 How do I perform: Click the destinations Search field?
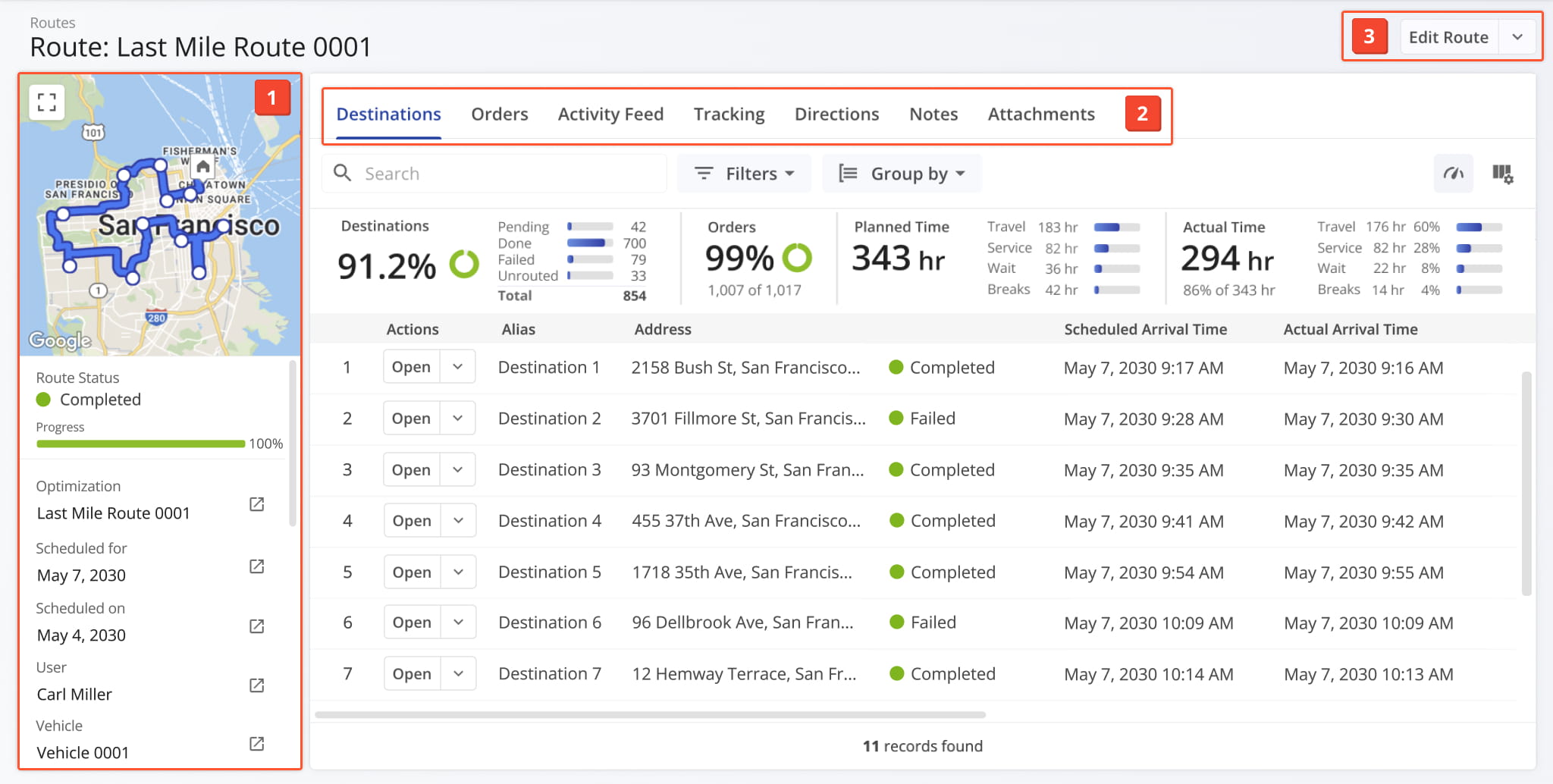(x=500, y=174)
